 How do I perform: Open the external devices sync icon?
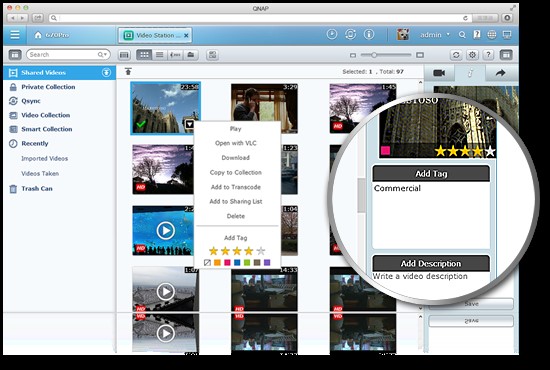pos(350,34)
